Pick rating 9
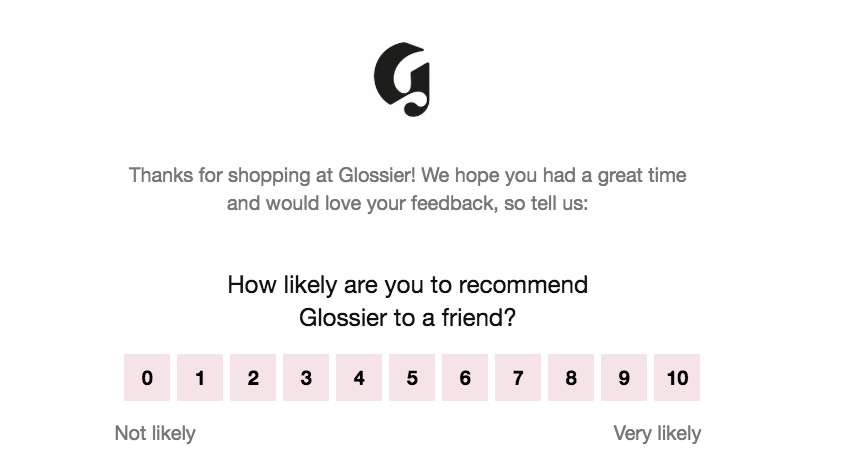Image resolution: width=849 pixels, height=472 pixels. 624,378
